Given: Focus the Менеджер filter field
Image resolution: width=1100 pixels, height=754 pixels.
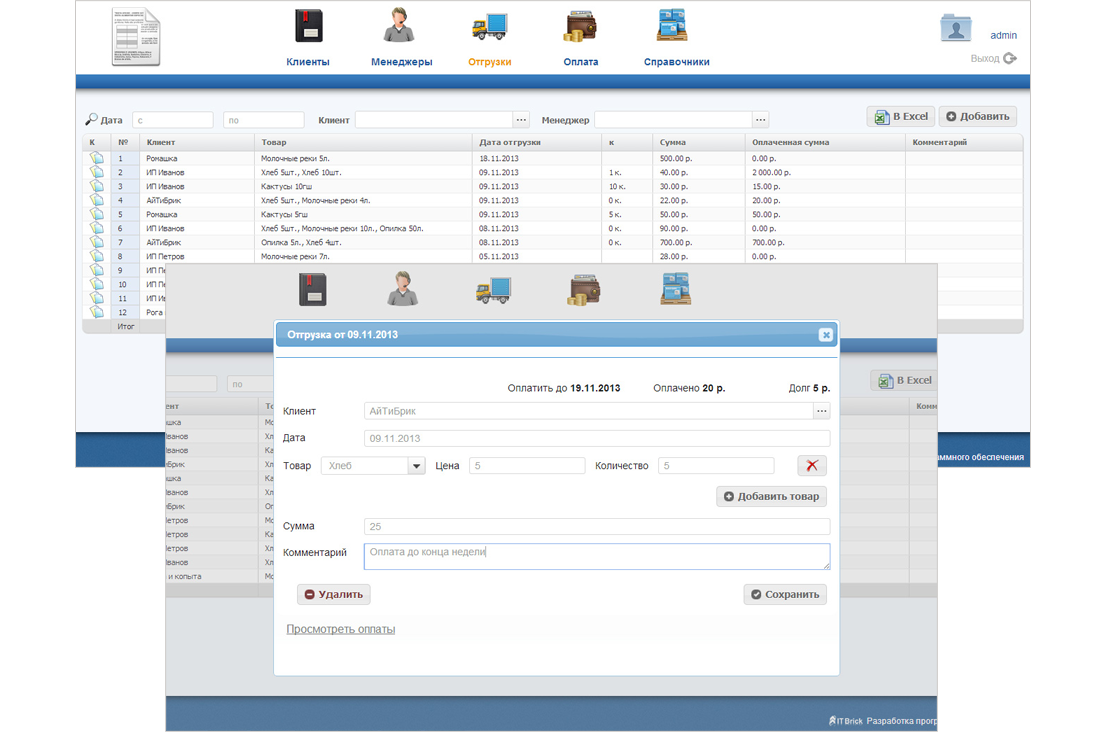Looking at the screenshot, I should point(673,120).
